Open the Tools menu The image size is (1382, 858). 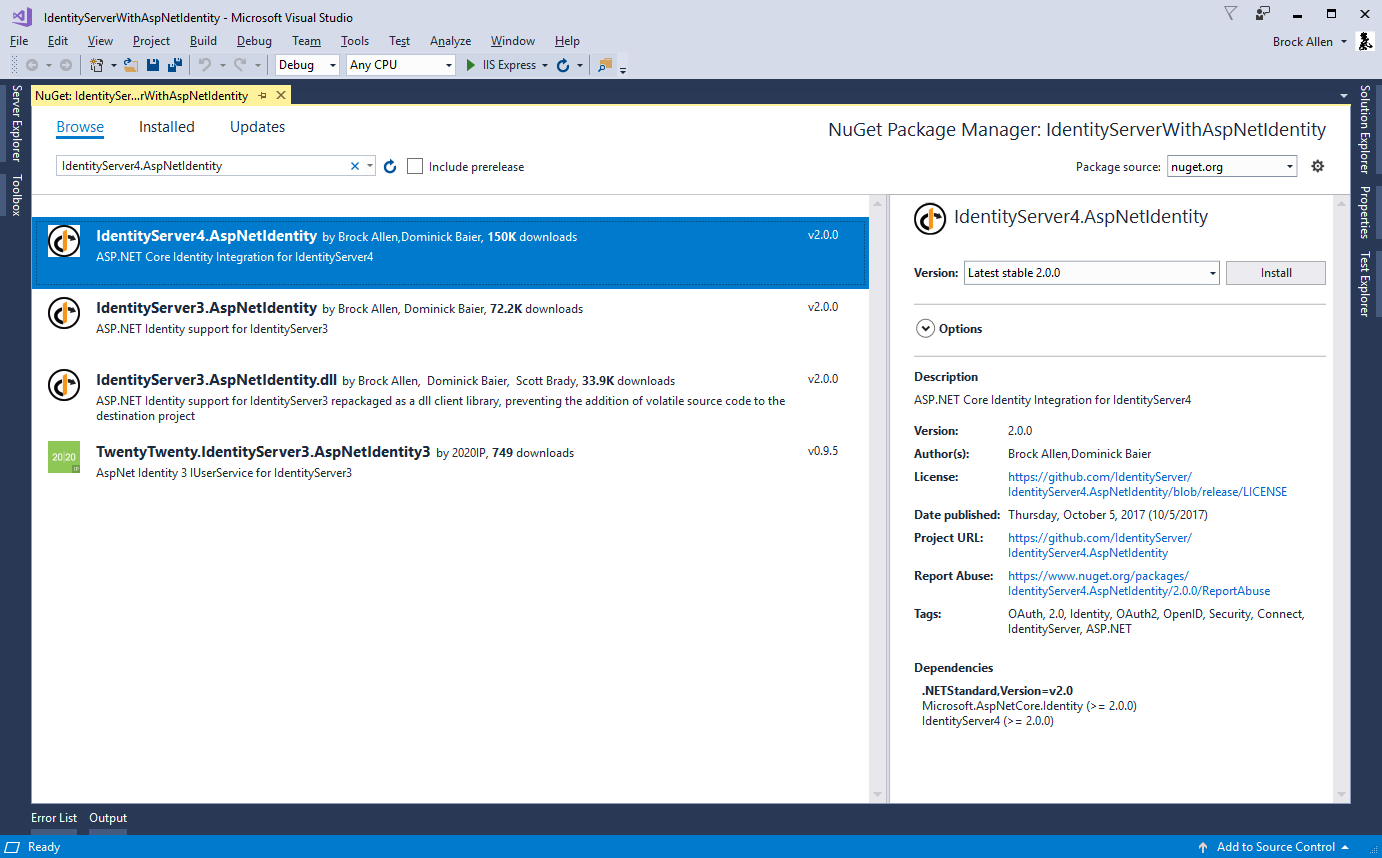(x=355, y=41)
